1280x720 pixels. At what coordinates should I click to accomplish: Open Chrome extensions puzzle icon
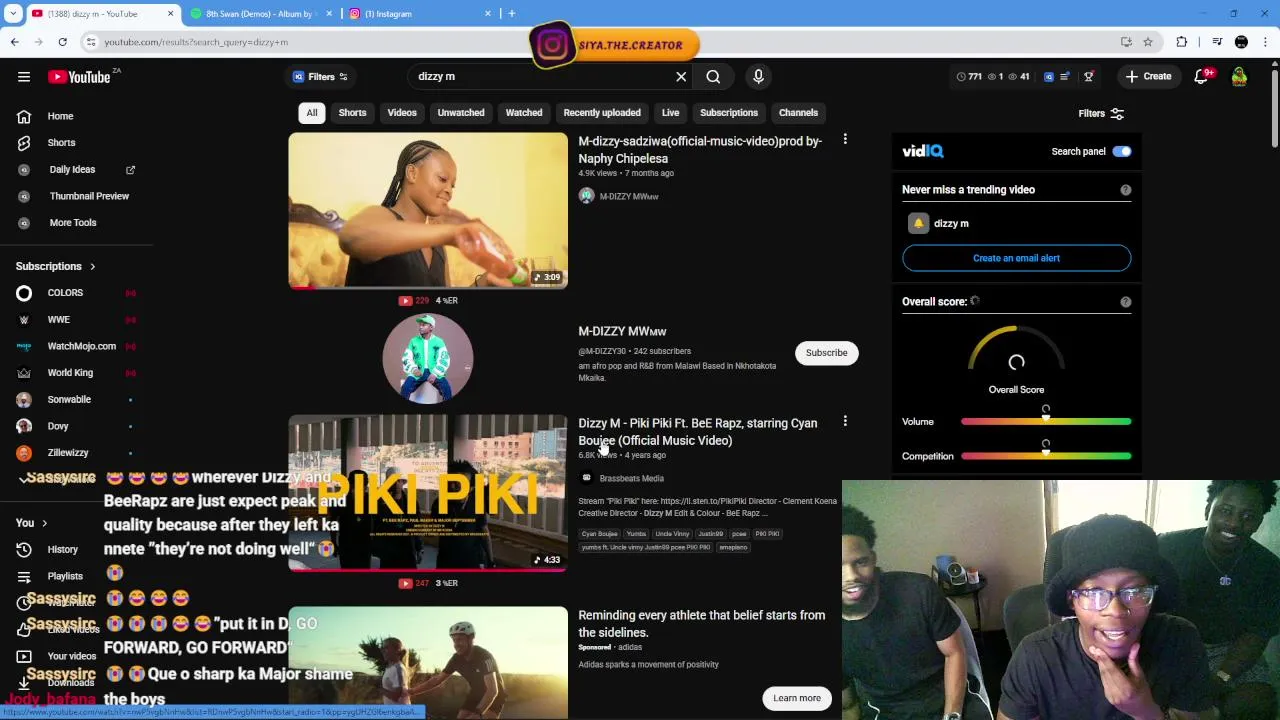pyautogui.click(x=1182, y=42)
